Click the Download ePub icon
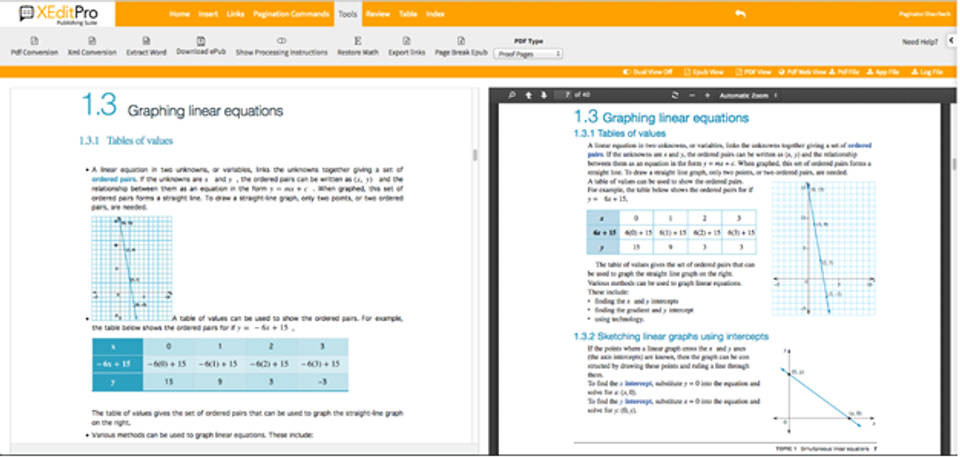960x457 pixels. 200,41
